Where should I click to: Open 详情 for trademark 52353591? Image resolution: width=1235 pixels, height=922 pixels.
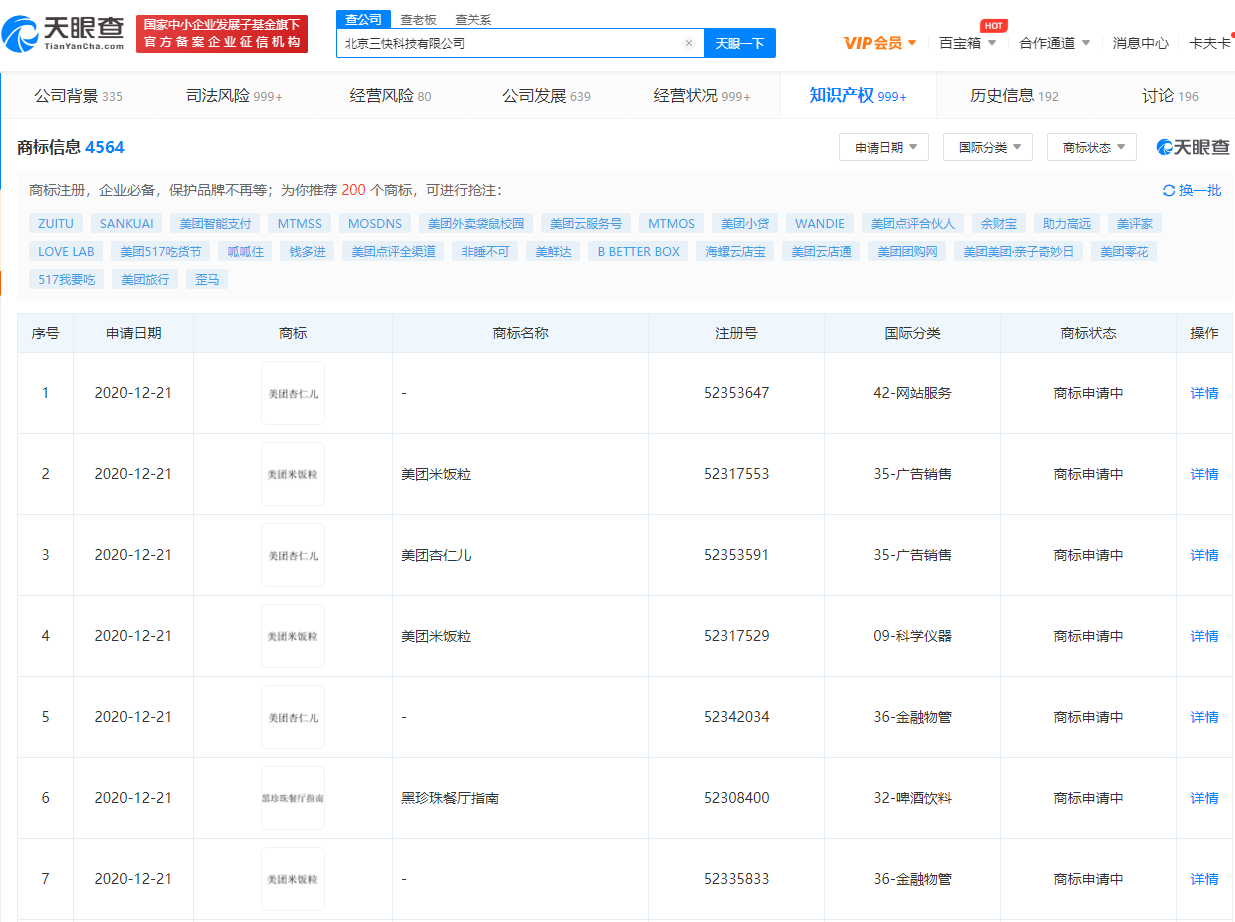pos(1204,555)
